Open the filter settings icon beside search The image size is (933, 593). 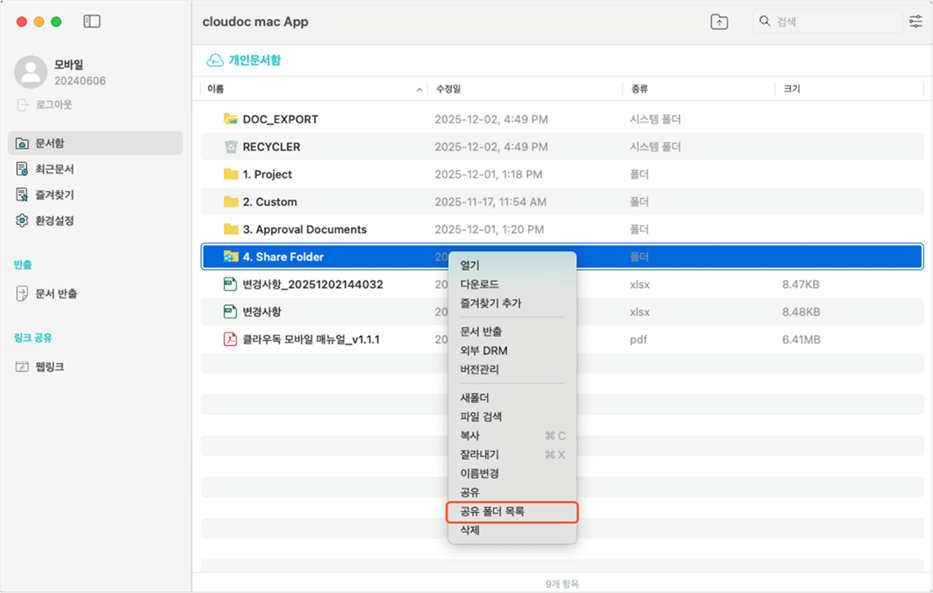click(x=915, y=21)
